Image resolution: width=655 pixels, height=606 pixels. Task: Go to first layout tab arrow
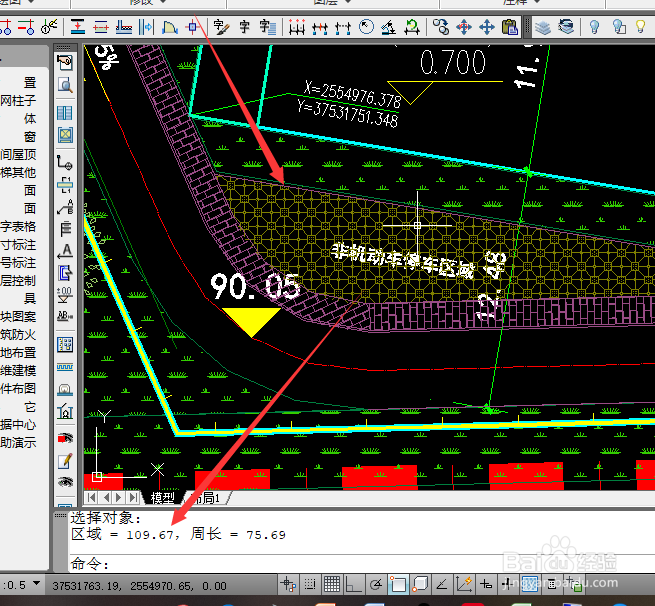click(91, 497)
